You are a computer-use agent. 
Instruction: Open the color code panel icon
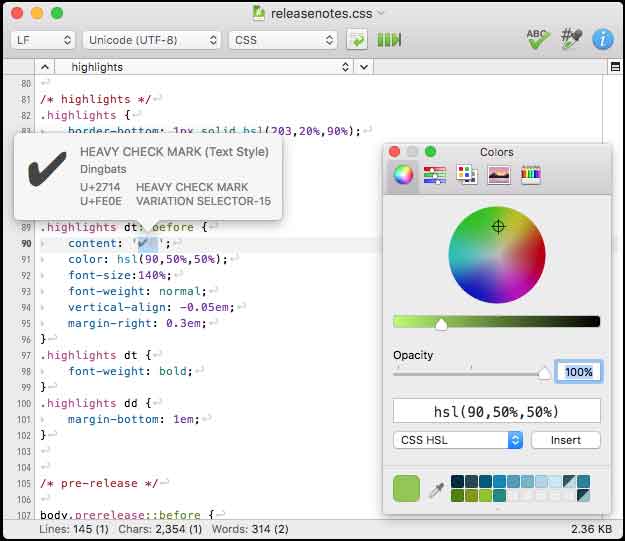click(x=571, y=39)
